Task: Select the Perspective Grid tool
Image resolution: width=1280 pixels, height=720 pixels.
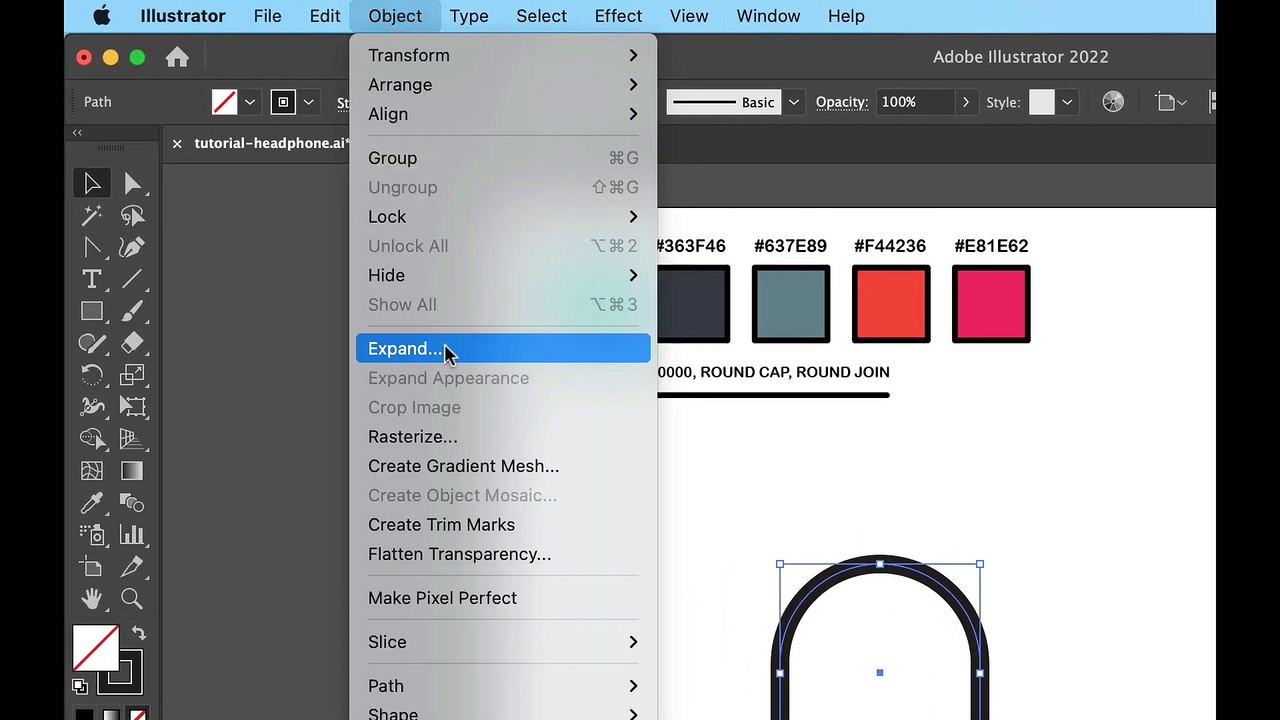Action: tap(132, 439)
